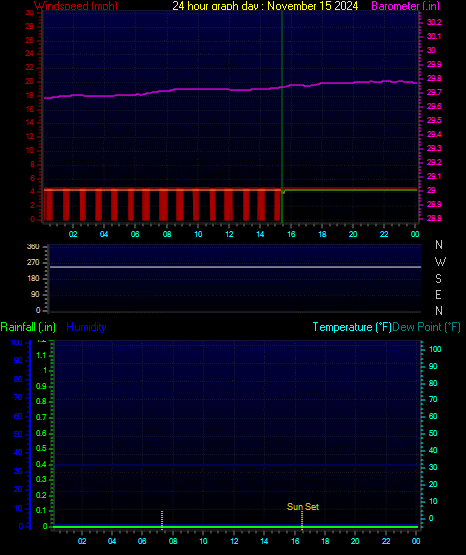Click the dark blue humidity line
Viewport: 466px width, 555px height.
[235, 465]
